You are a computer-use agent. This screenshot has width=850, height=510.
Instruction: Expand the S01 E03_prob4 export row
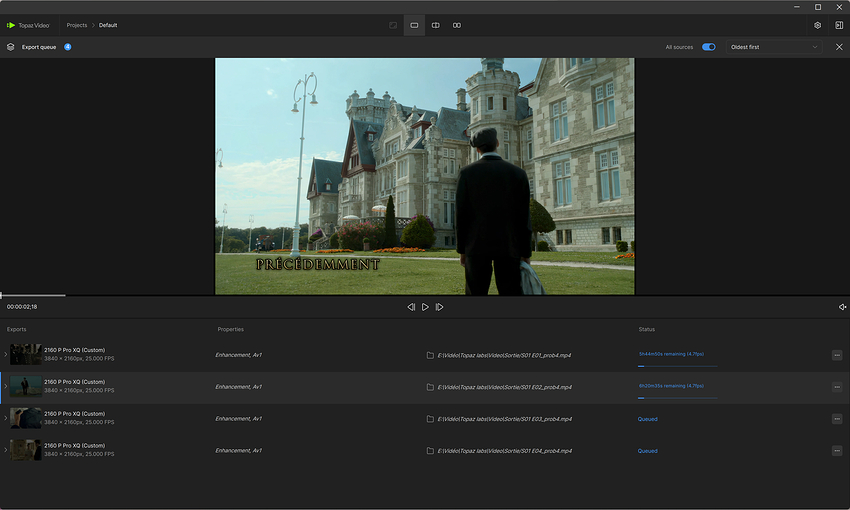[x=5, y=418]
